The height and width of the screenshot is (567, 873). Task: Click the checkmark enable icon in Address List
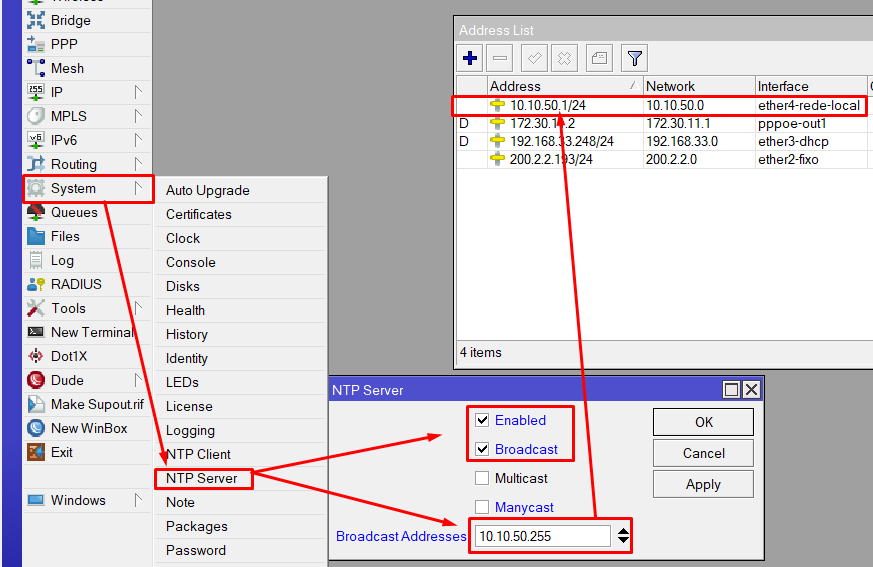tap(534, 58)
